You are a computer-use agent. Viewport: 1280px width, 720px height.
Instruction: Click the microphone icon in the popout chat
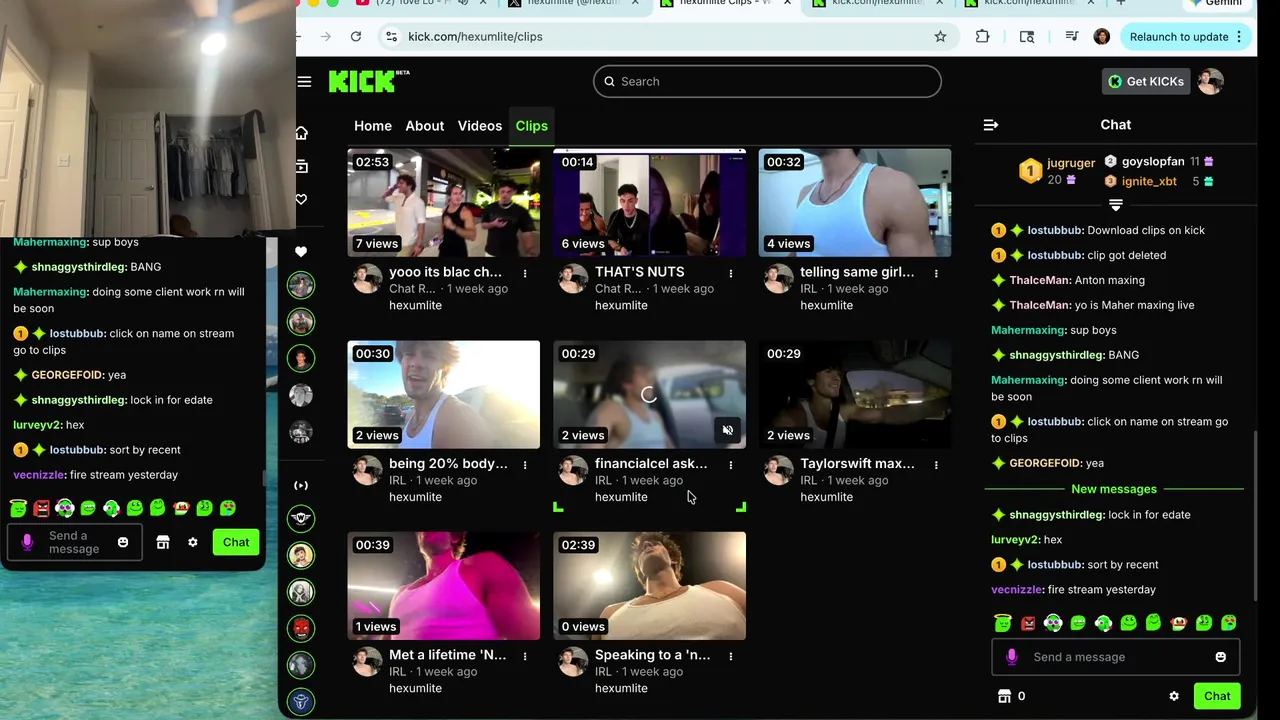(x=27, y=542)
